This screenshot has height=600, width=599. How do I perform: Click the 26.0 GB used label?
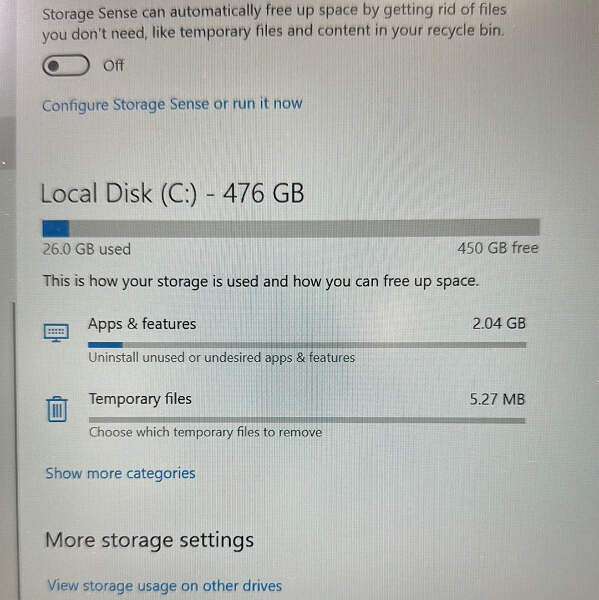tap(87, 249)
